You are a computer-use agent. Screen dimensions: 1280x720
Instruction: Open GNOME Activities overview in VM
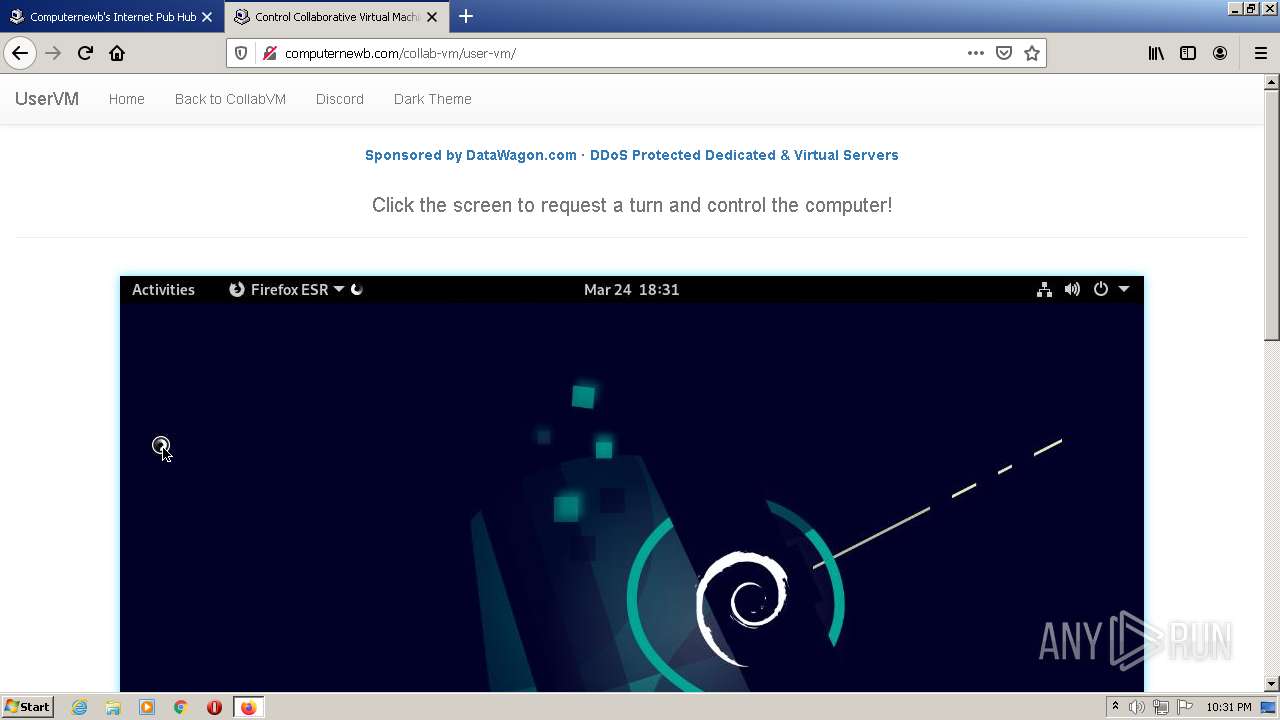pos(163,289)
